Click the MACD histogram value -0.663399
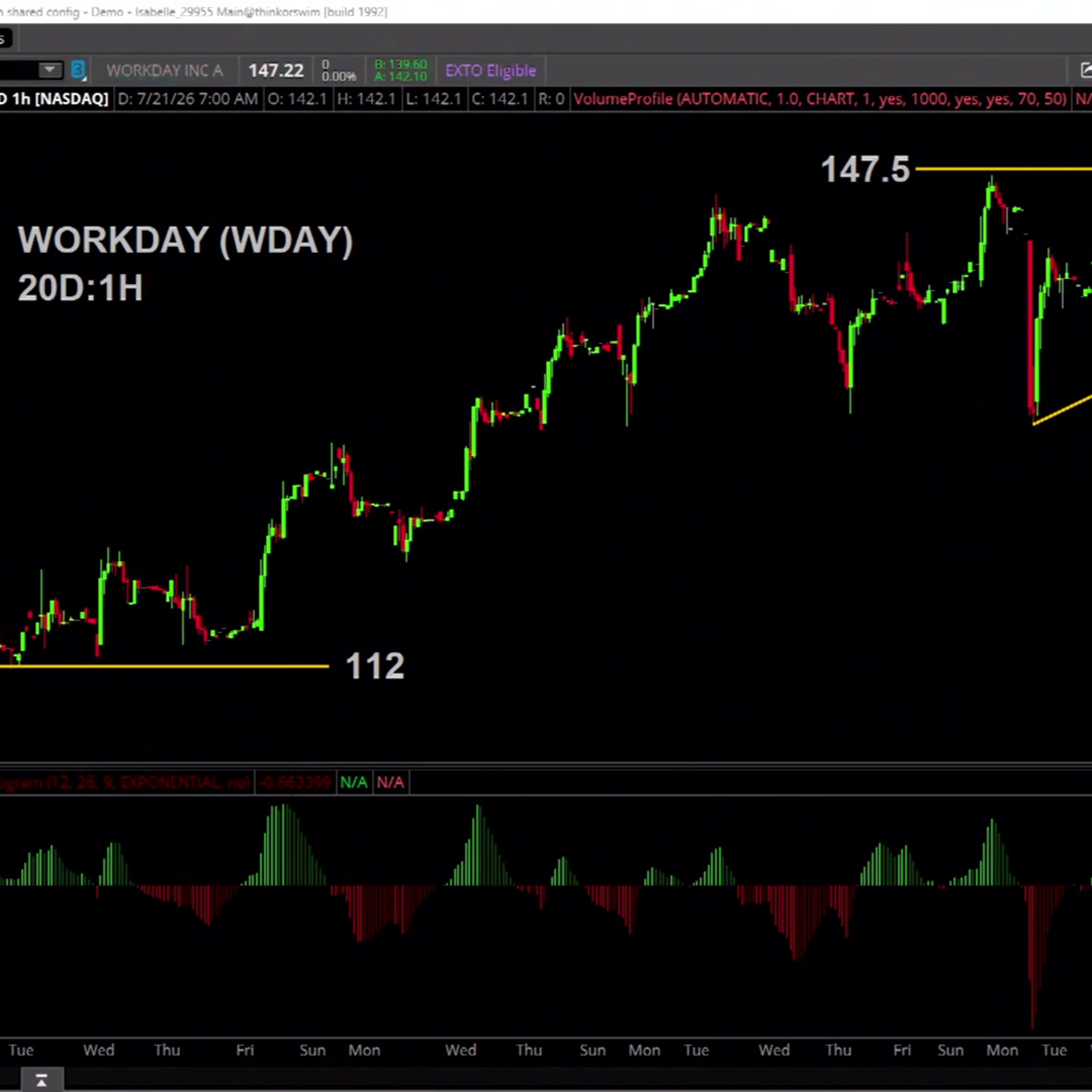The image size is (1092, 1092). (295, 782)
